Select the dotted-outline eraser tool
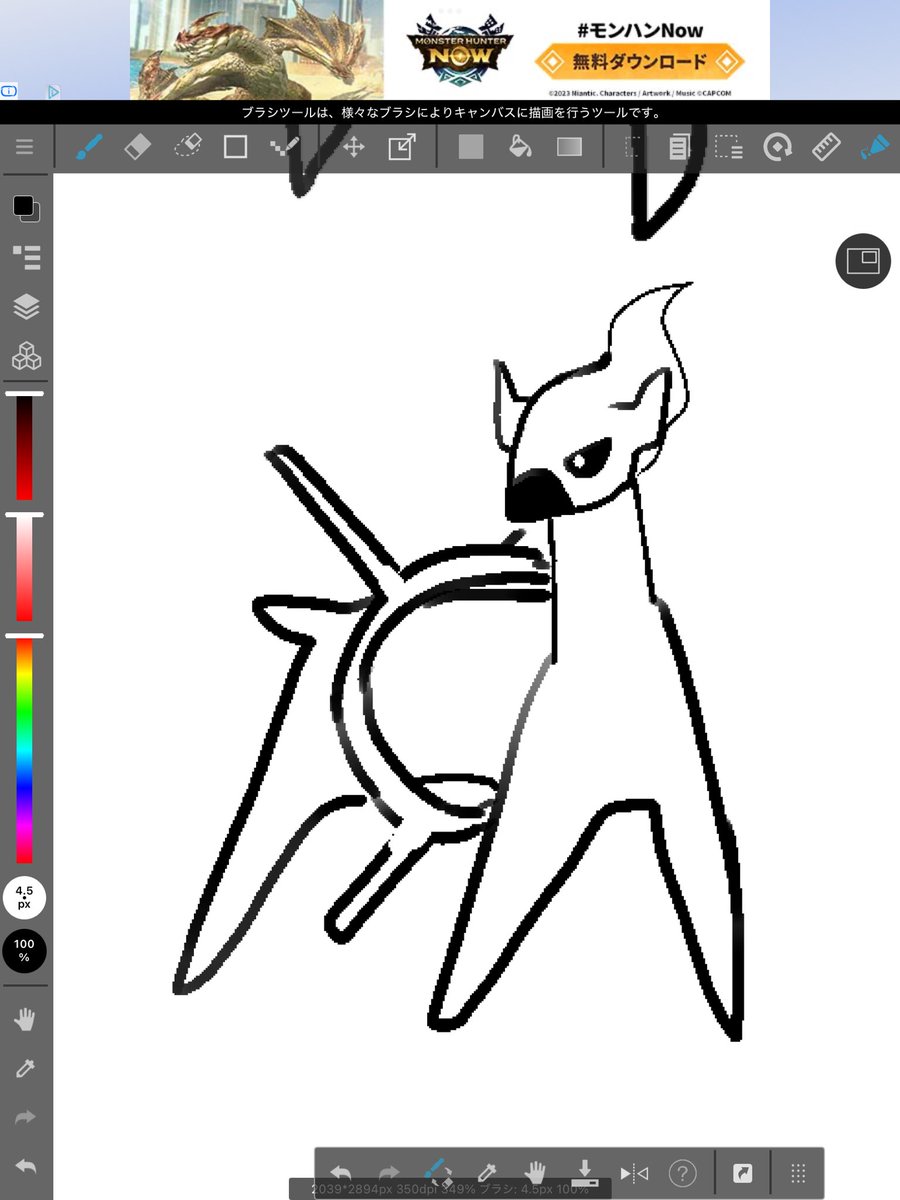Screen dimensions: 900x1200 click(187, 148)
